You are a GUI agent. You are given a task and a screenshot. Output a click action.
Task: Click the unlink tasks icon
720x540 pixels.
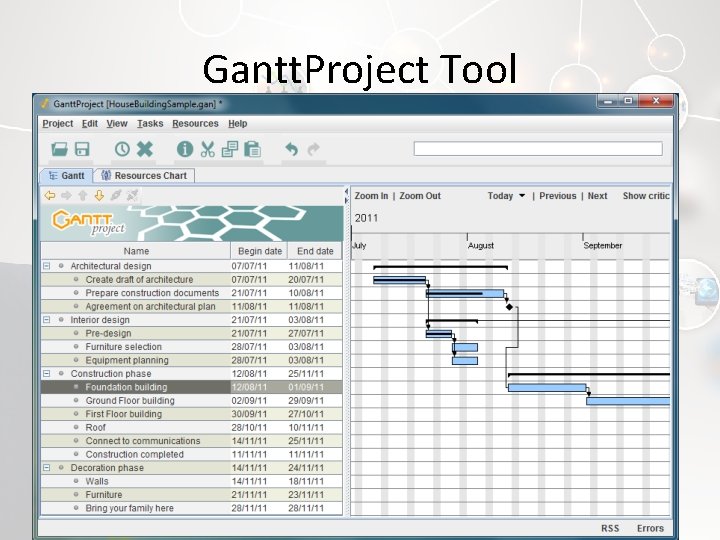coord(132,196)
